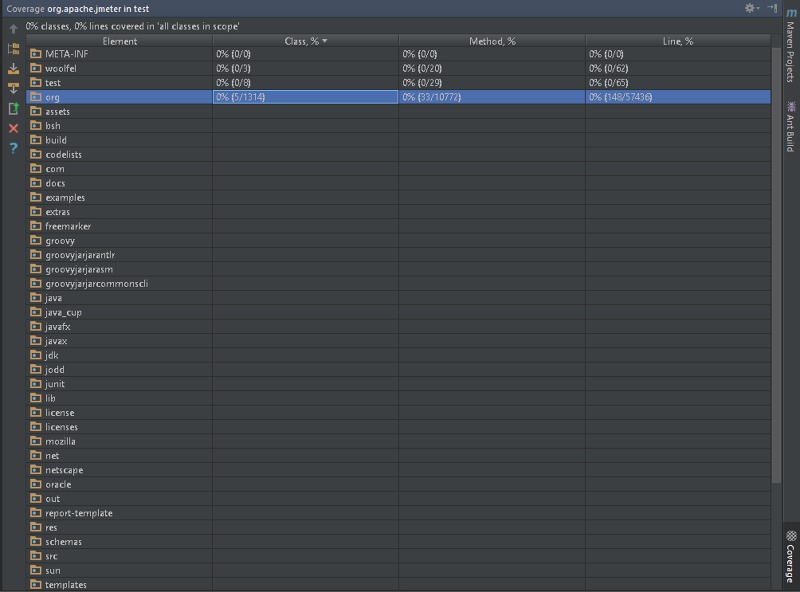Click the Up One Level arrow icon

tap(14, 29)
